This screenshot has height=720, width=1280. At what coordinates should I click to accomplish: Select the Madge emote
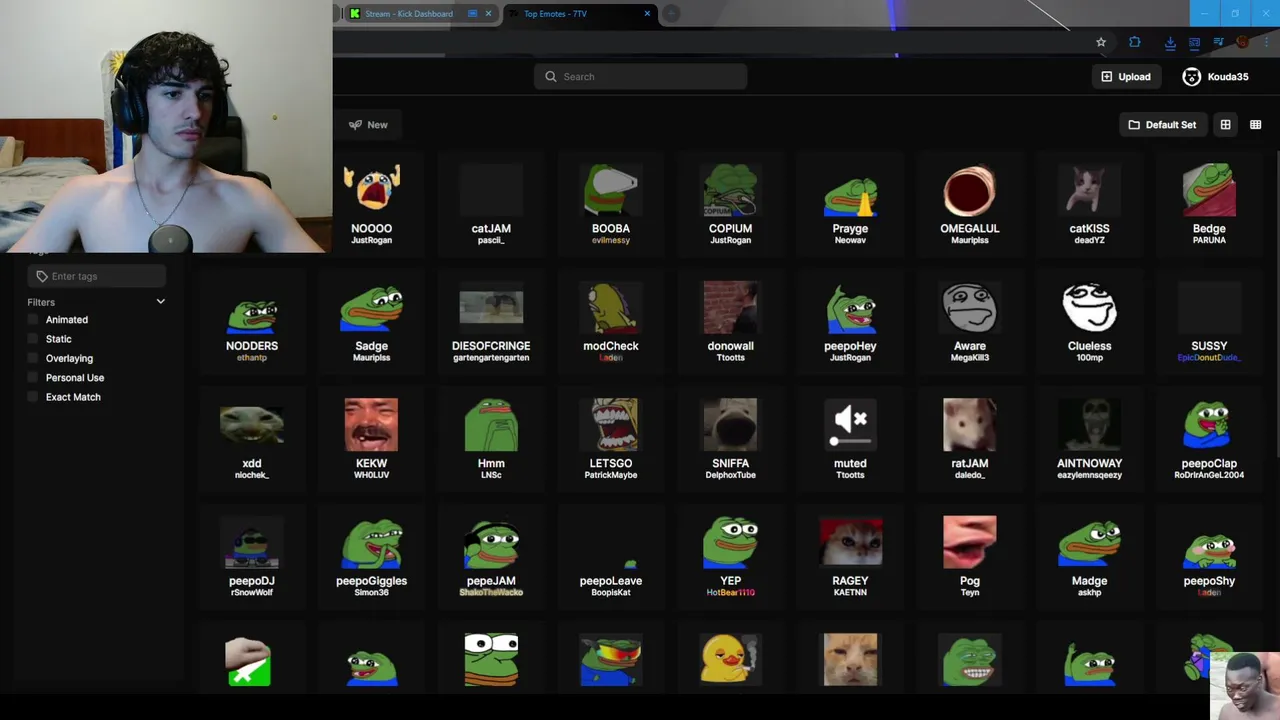(1089, 556)
